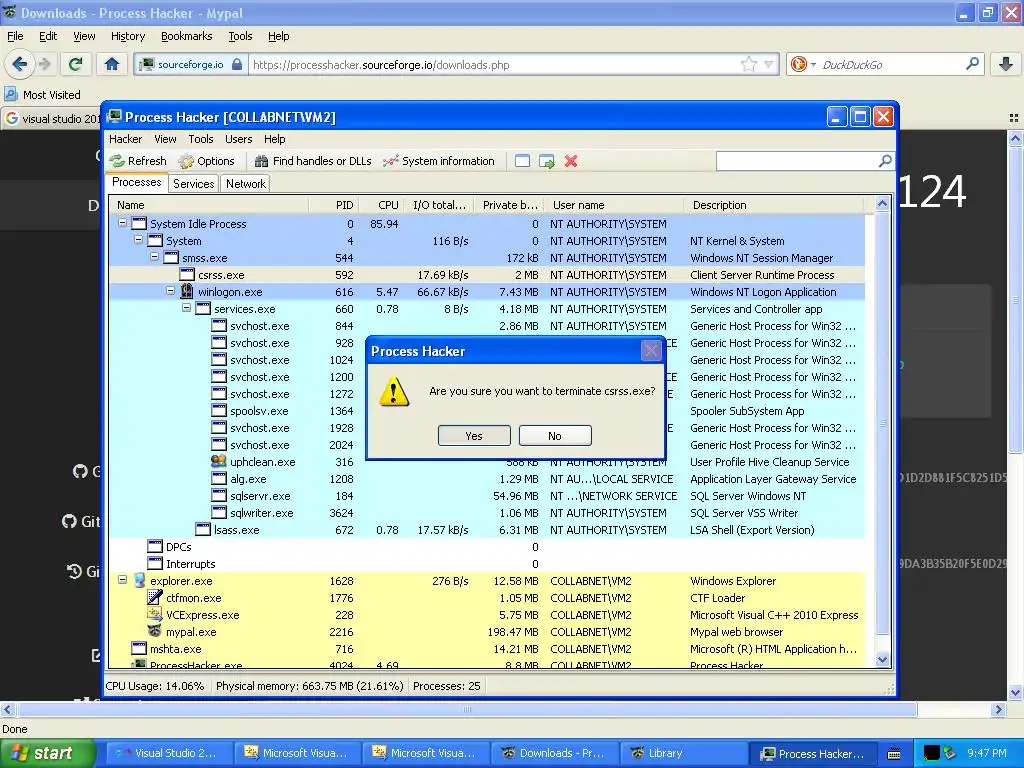
Task: Click No in the termination dialog
Action: 555,436
